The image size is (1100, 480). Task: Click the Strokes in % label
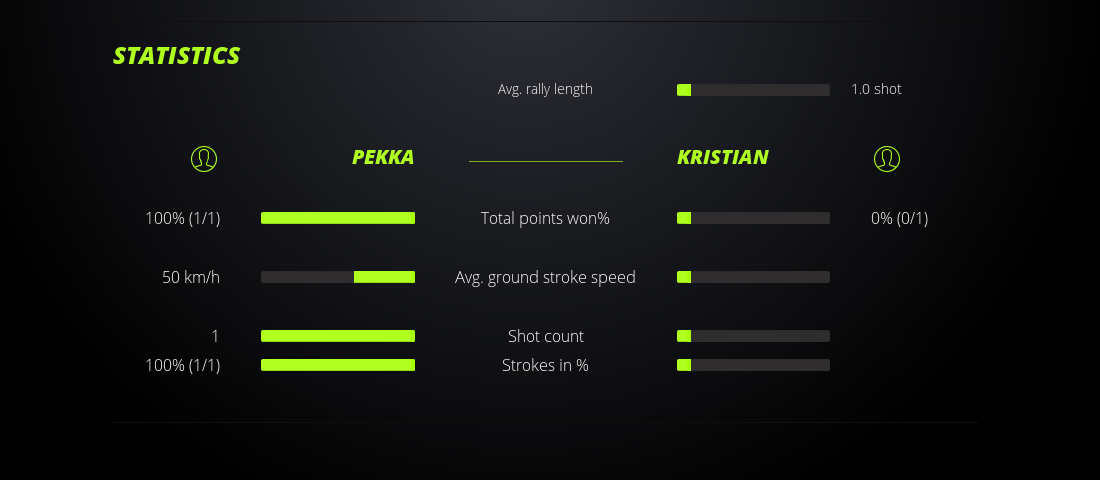tap(545, 365)
